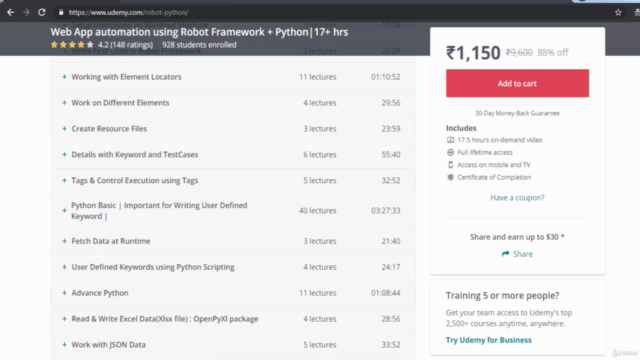Open the Have a coupon? link
The image size is (640, 360).
click(x=517, y=198)
